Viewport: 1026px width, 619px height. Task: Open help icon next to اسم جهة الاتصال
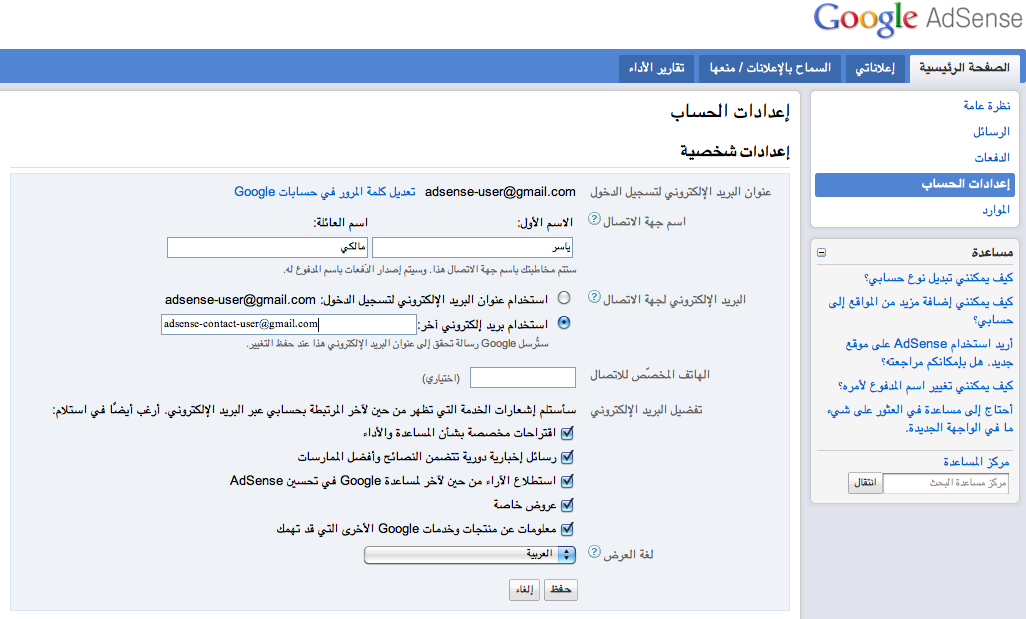pyautogui.click(x=594, y=219)
